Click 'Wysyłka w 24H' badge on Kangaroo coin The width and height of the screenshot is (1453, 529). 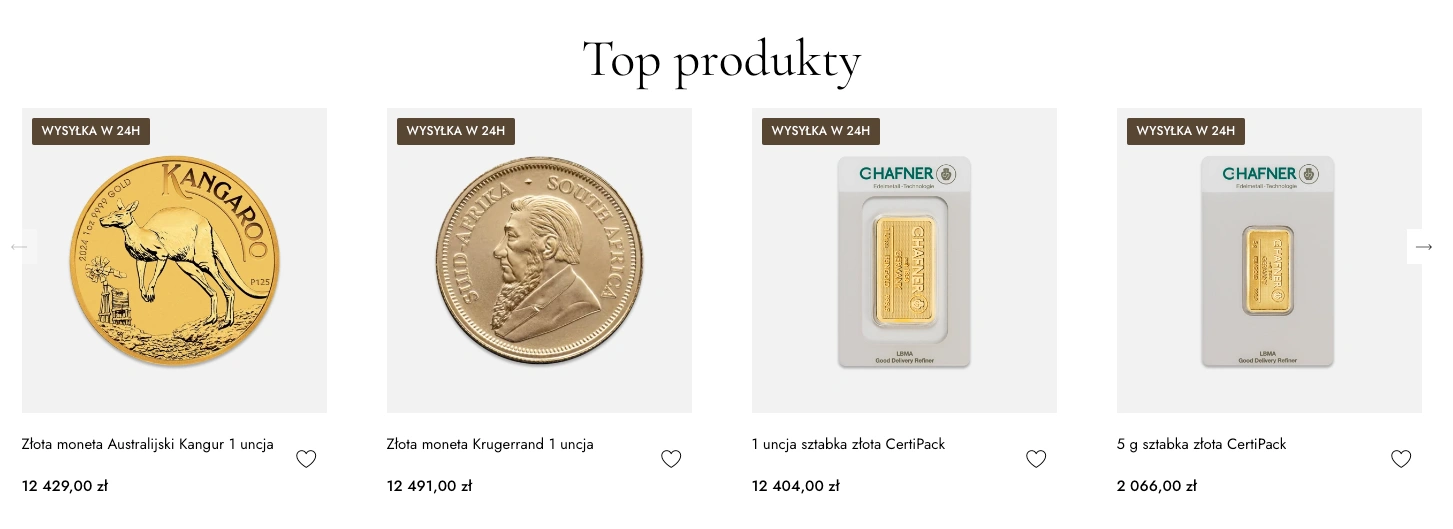coord(91,131)
